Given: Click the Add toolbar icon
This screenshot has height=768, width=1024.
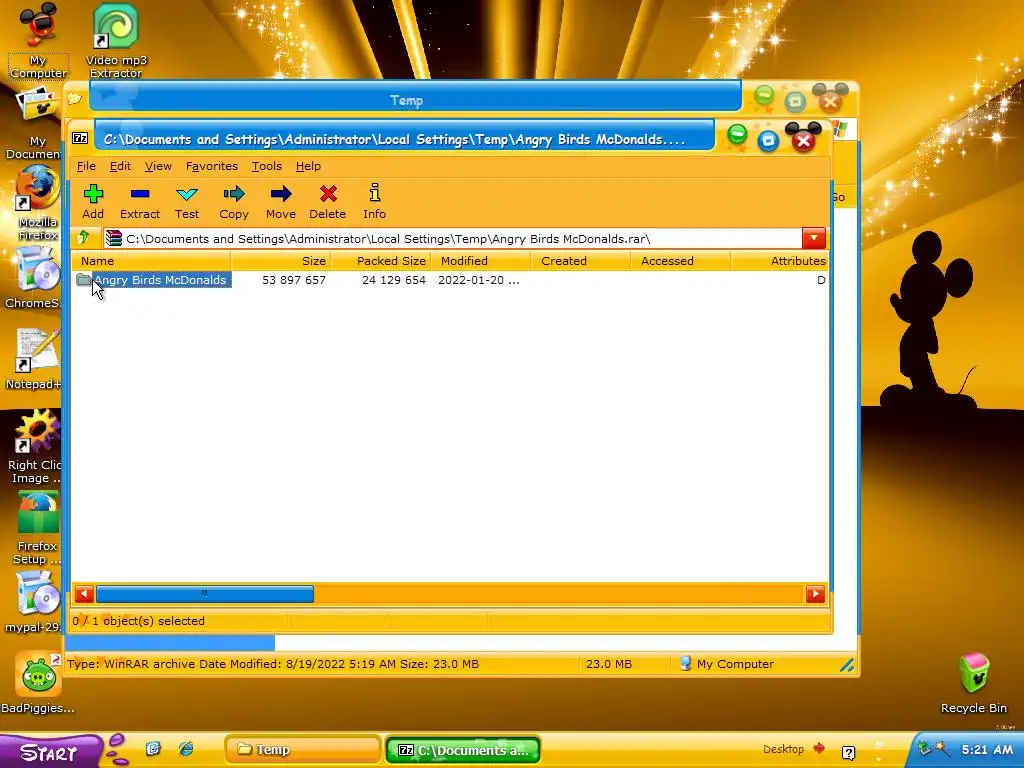Looking at the screenshot, I should [93, 201].
